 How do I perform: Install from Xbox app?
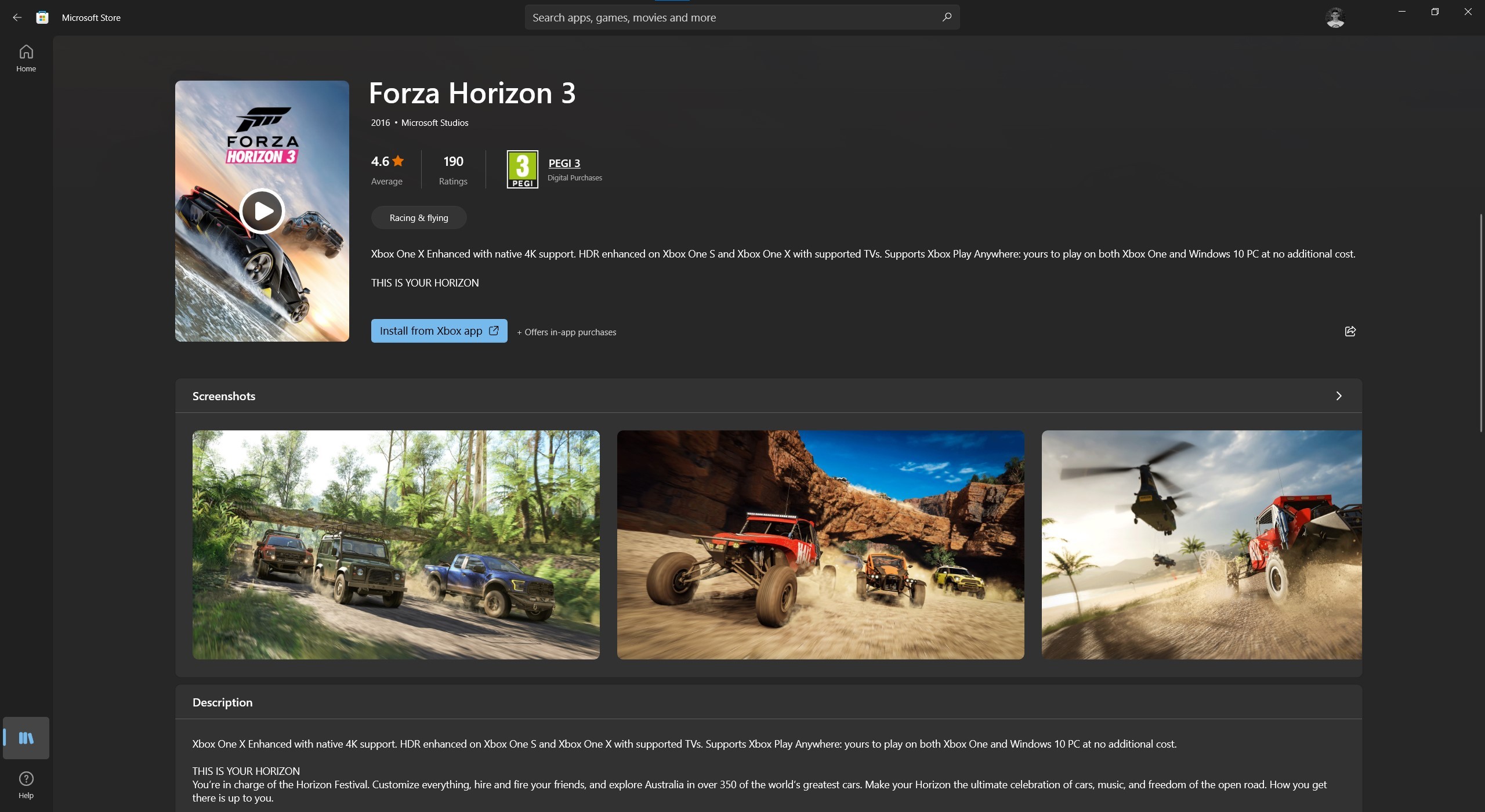[439, 331]
